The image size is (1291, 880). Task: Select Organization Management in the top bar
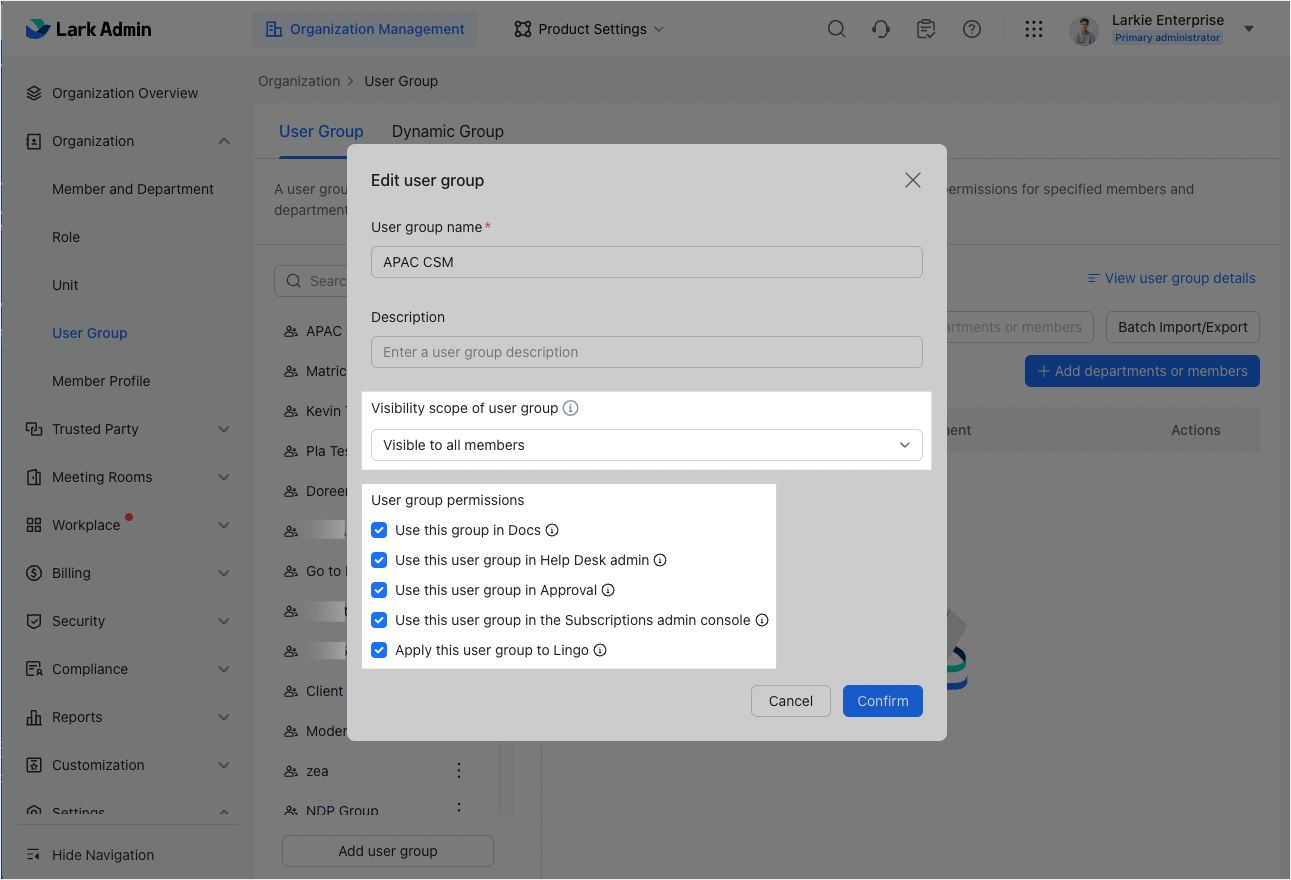364,29
